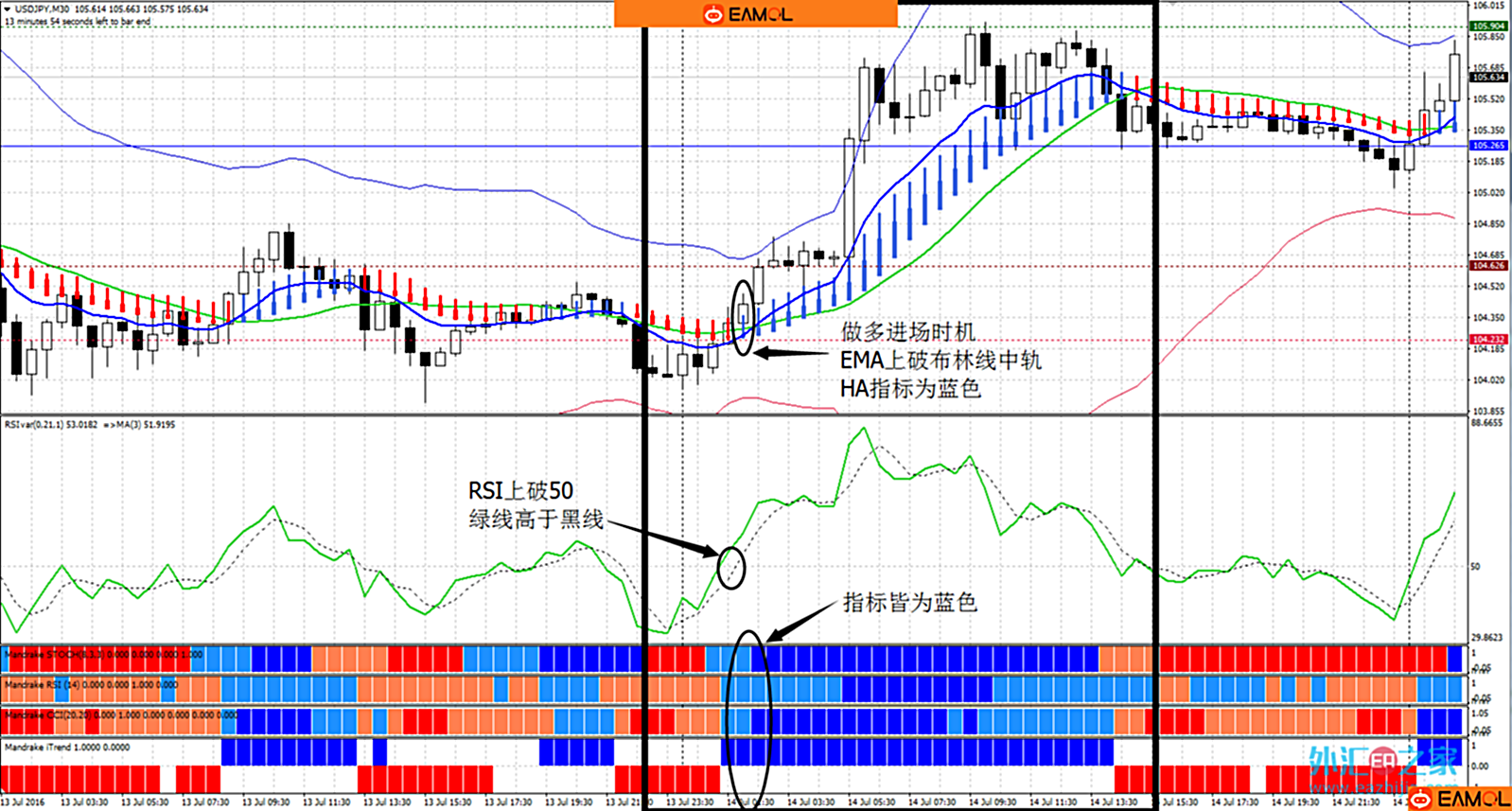Click the 14 Jul 13:30 time label
The height and width of the screenshot is (811, 1512).
pyautogui.click(x=1114, y=802)
